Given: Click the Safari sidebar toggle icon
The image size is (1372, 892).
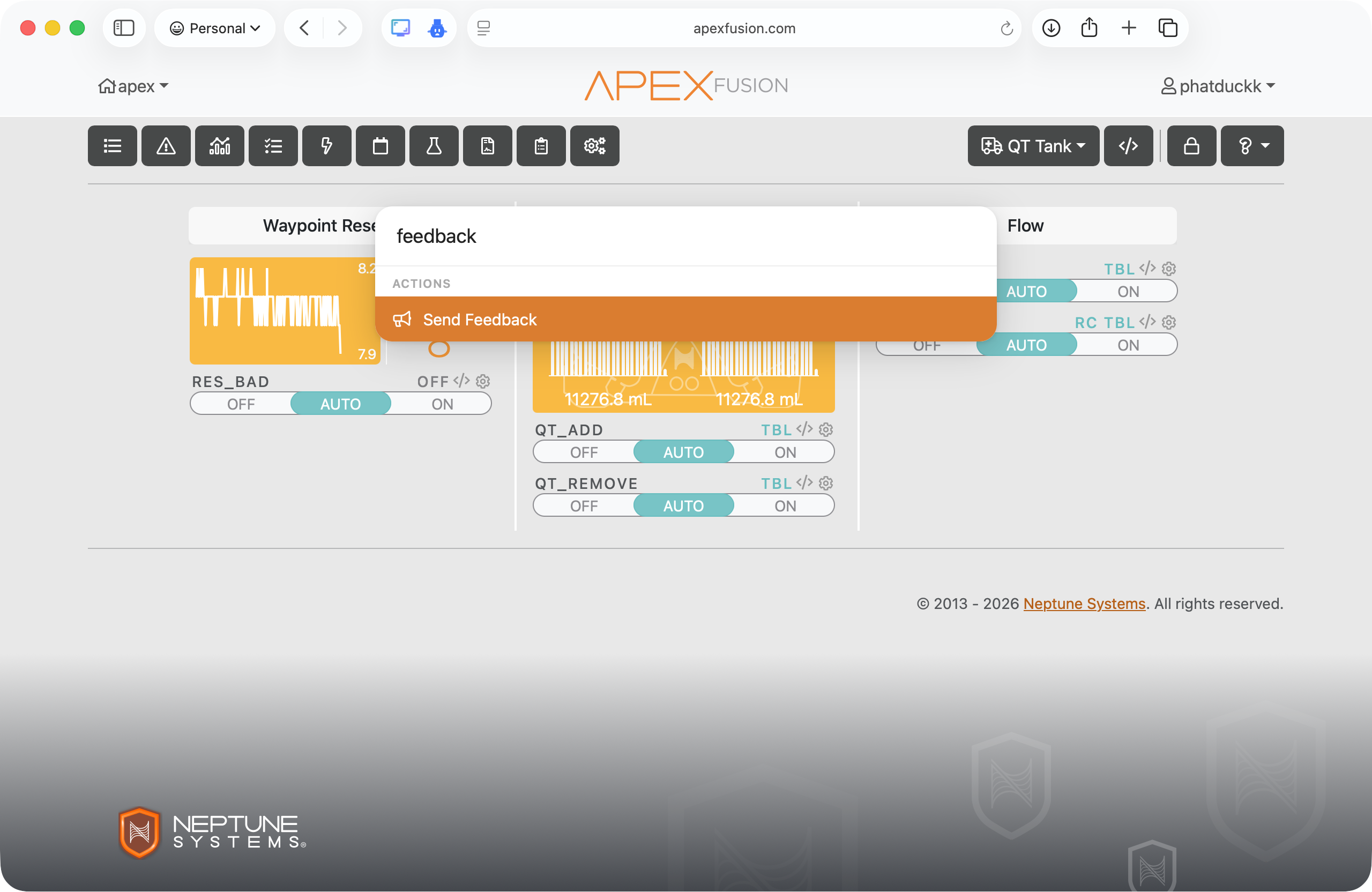Looking at the screenshot, I should (x=124, y=28).
